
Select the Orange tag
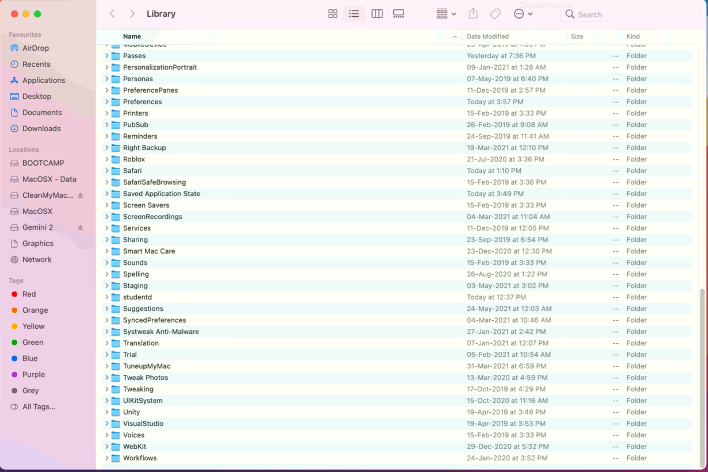[35, 310]
